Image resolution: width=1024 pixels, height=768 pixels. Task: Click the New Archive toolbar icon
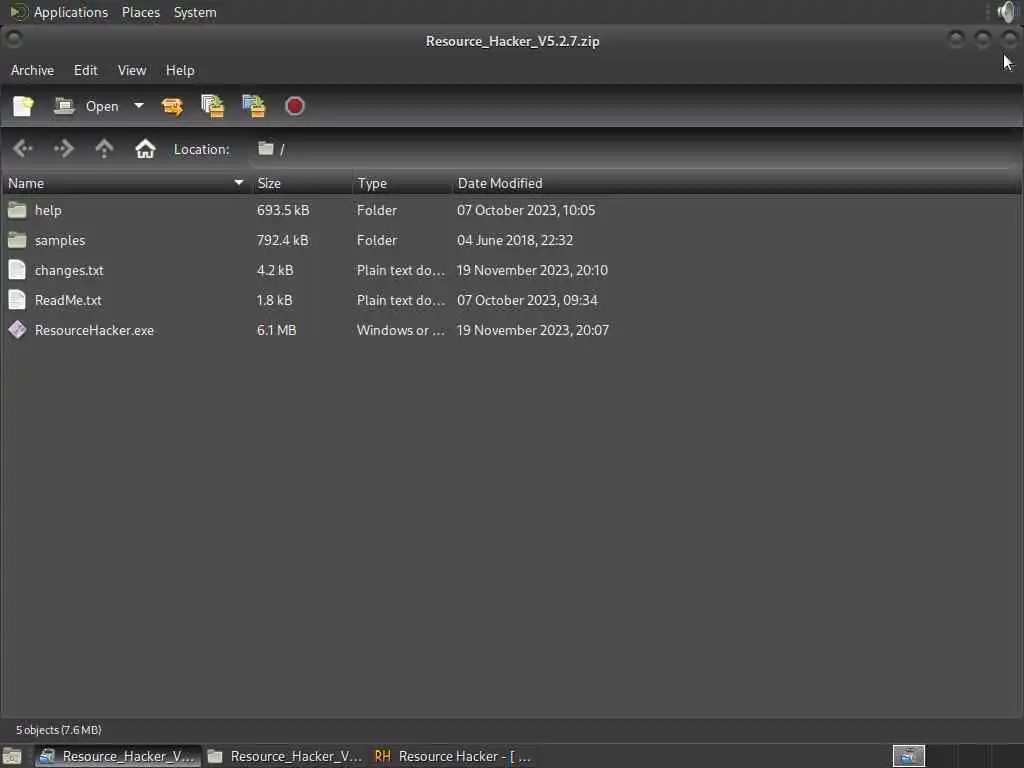[x=24, y=106]
